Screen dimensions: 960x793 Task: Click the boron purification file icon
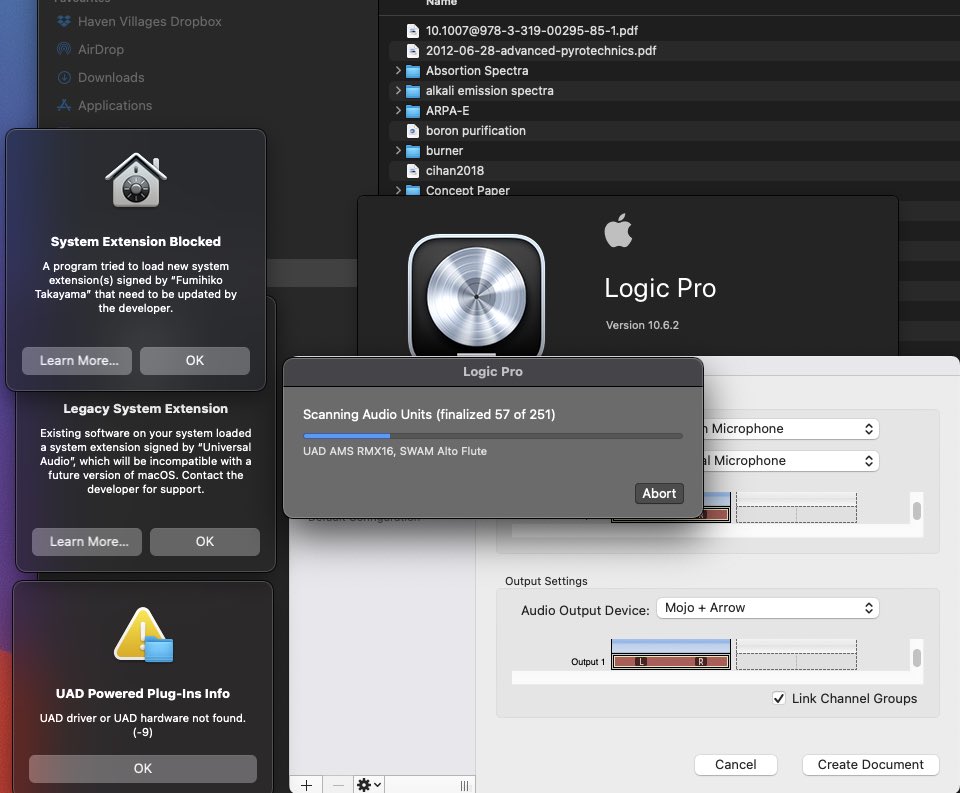413,131
